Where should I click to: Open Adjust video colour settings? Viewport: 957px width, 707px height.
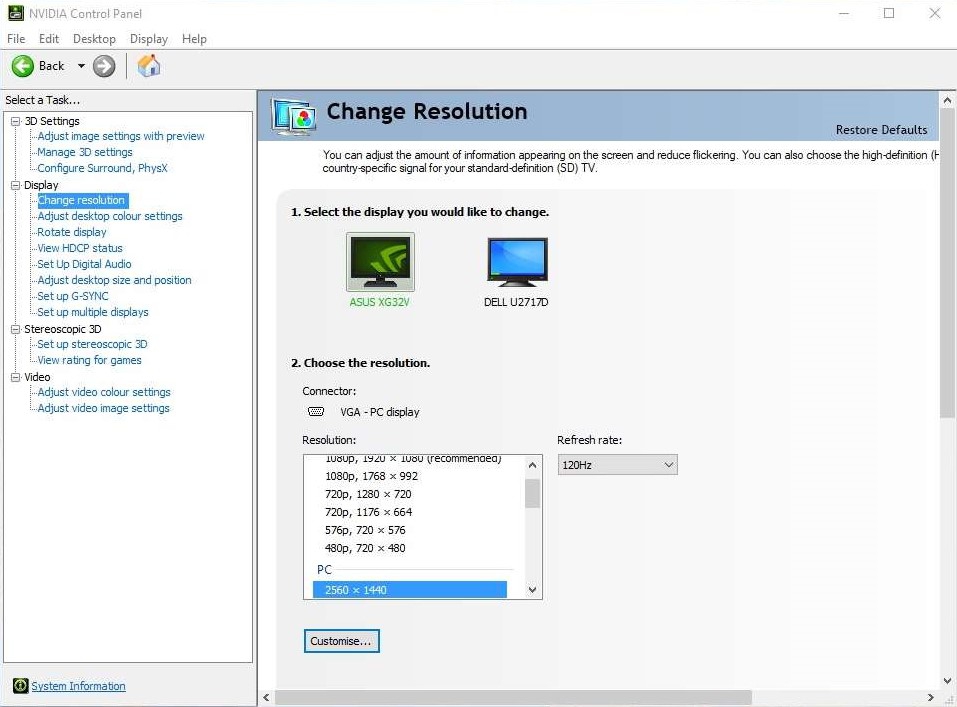(x=104, y=392)
